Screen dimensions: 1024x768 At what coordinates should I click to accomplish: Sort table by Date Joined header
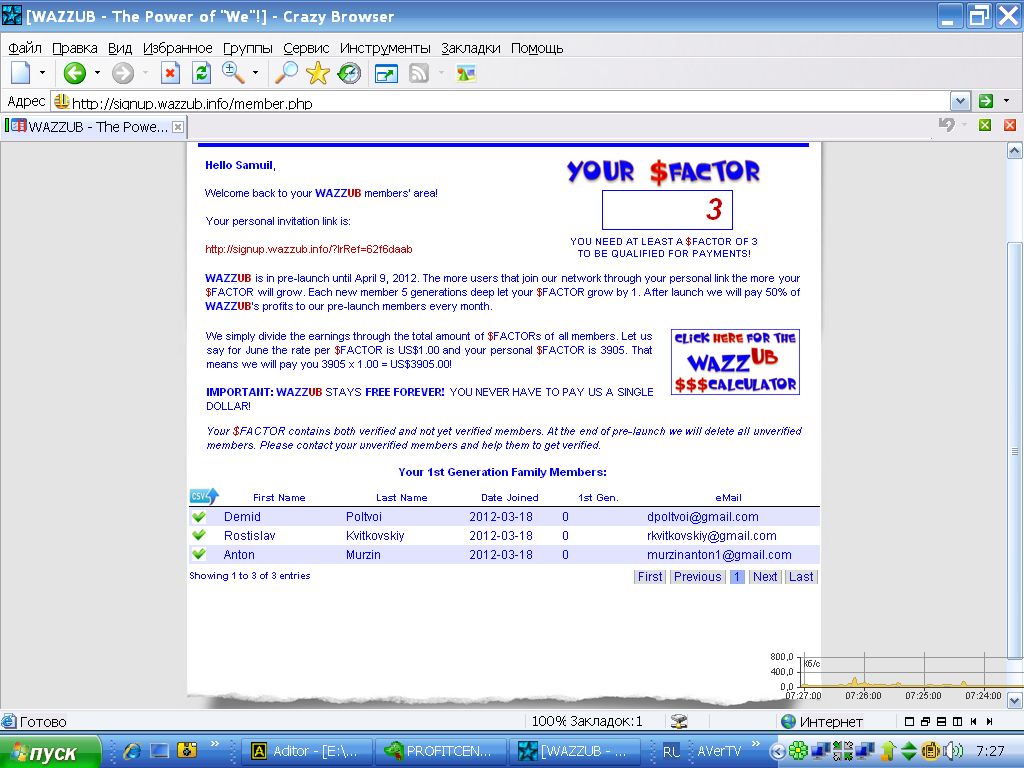point(509,498)
